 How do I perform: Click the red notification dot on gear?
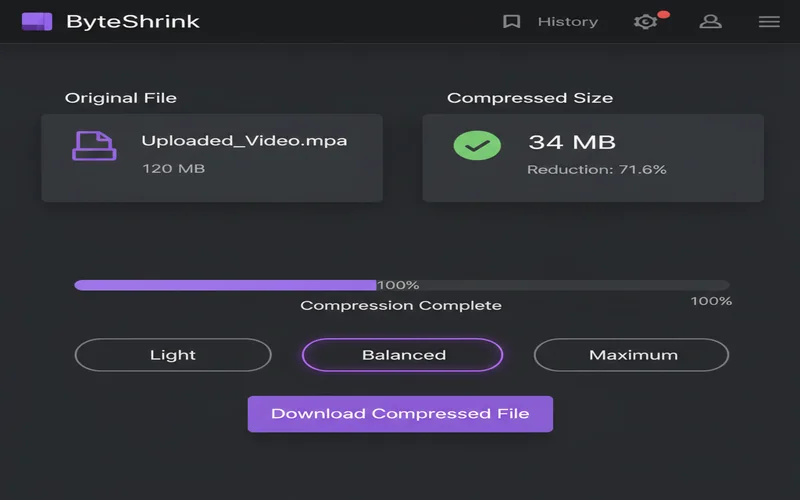pos(663,14)
